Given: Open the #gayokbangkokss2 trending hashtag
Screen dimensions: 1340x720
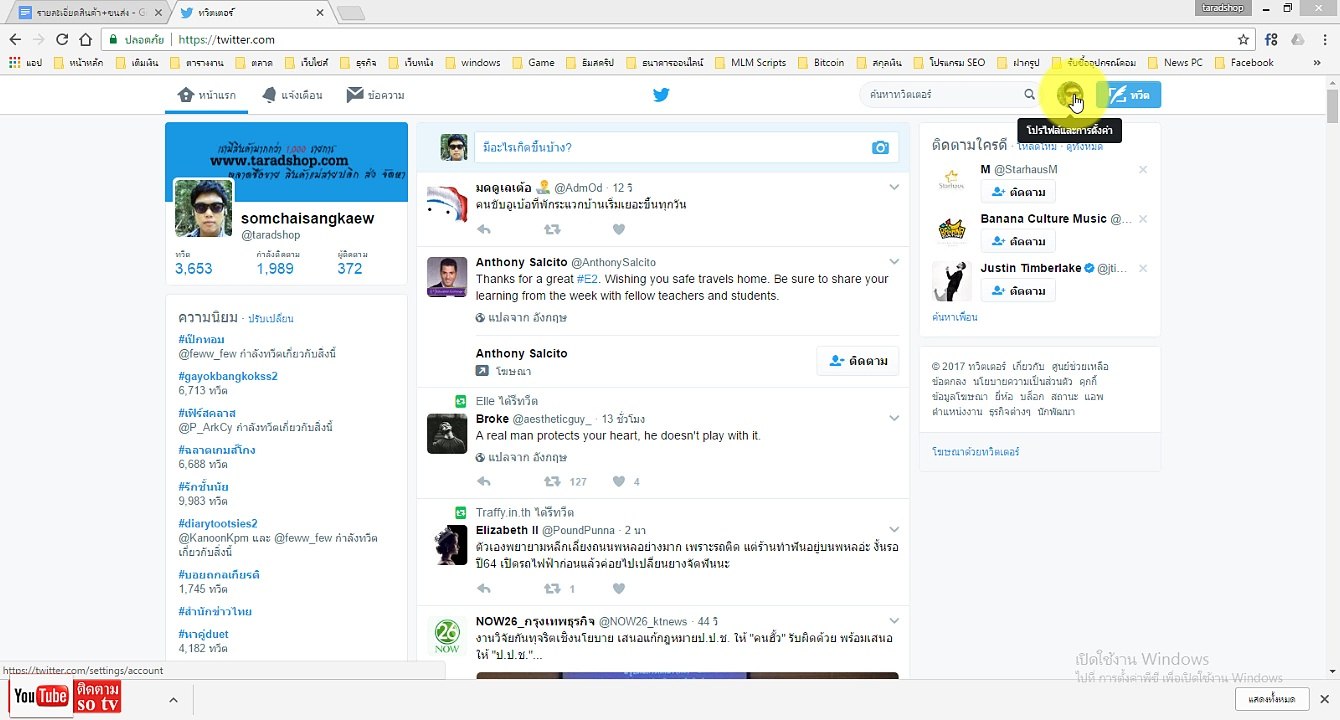Looking at the screenshot, I should pos(228,376).
